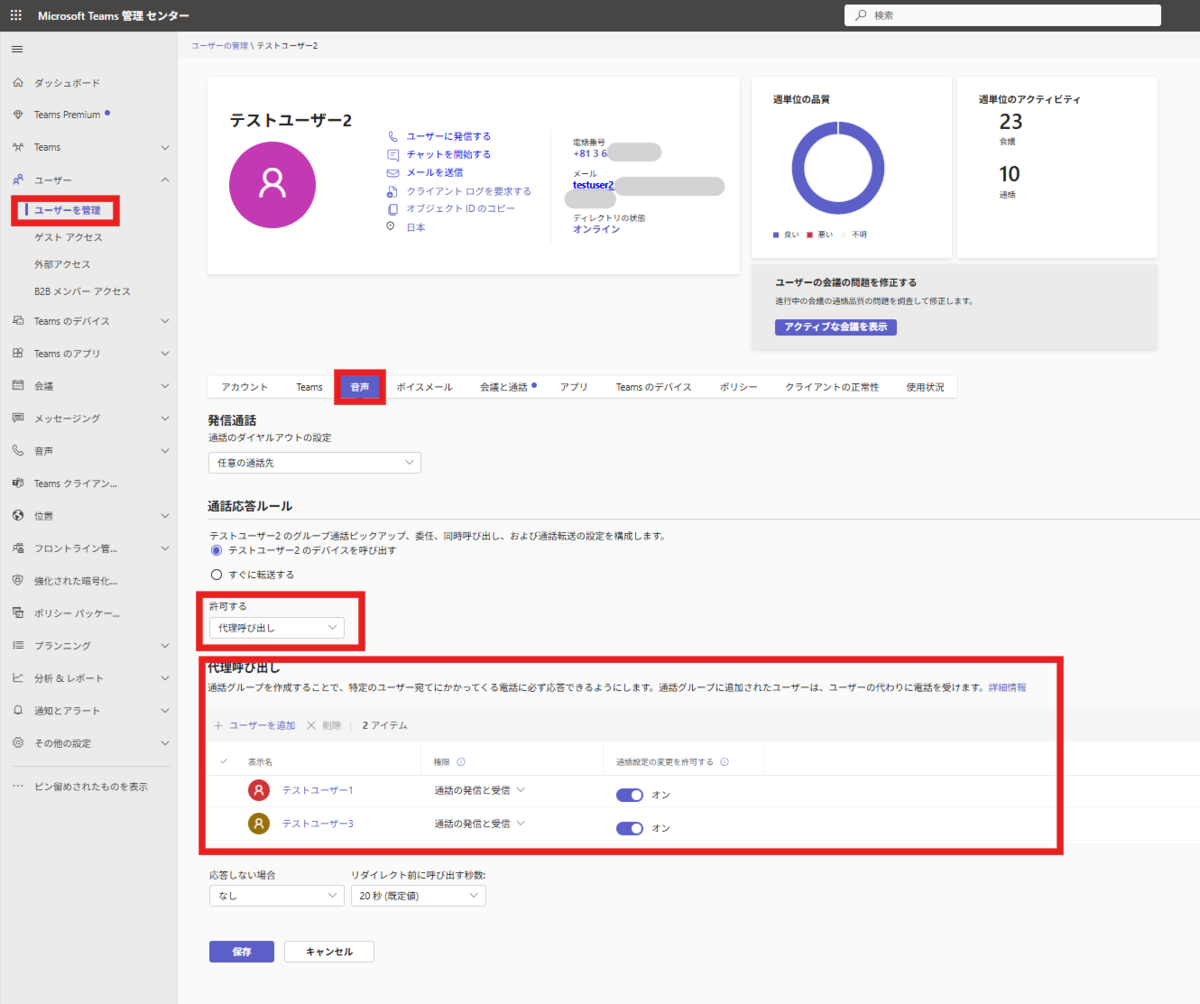Open 外部アクセス sidebar item
The height and width of the screenshot is (1004, 1200).
tap(62, 264)
